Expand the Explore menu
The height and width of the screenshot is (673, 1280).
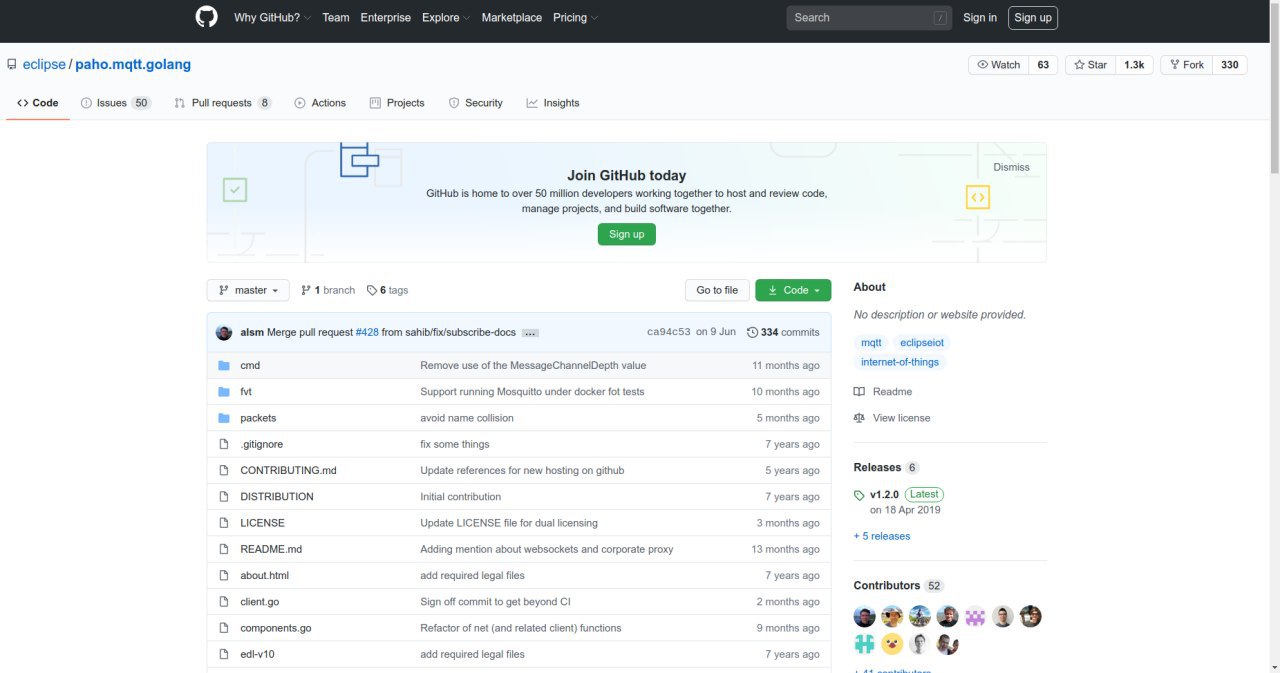point(446,18)
